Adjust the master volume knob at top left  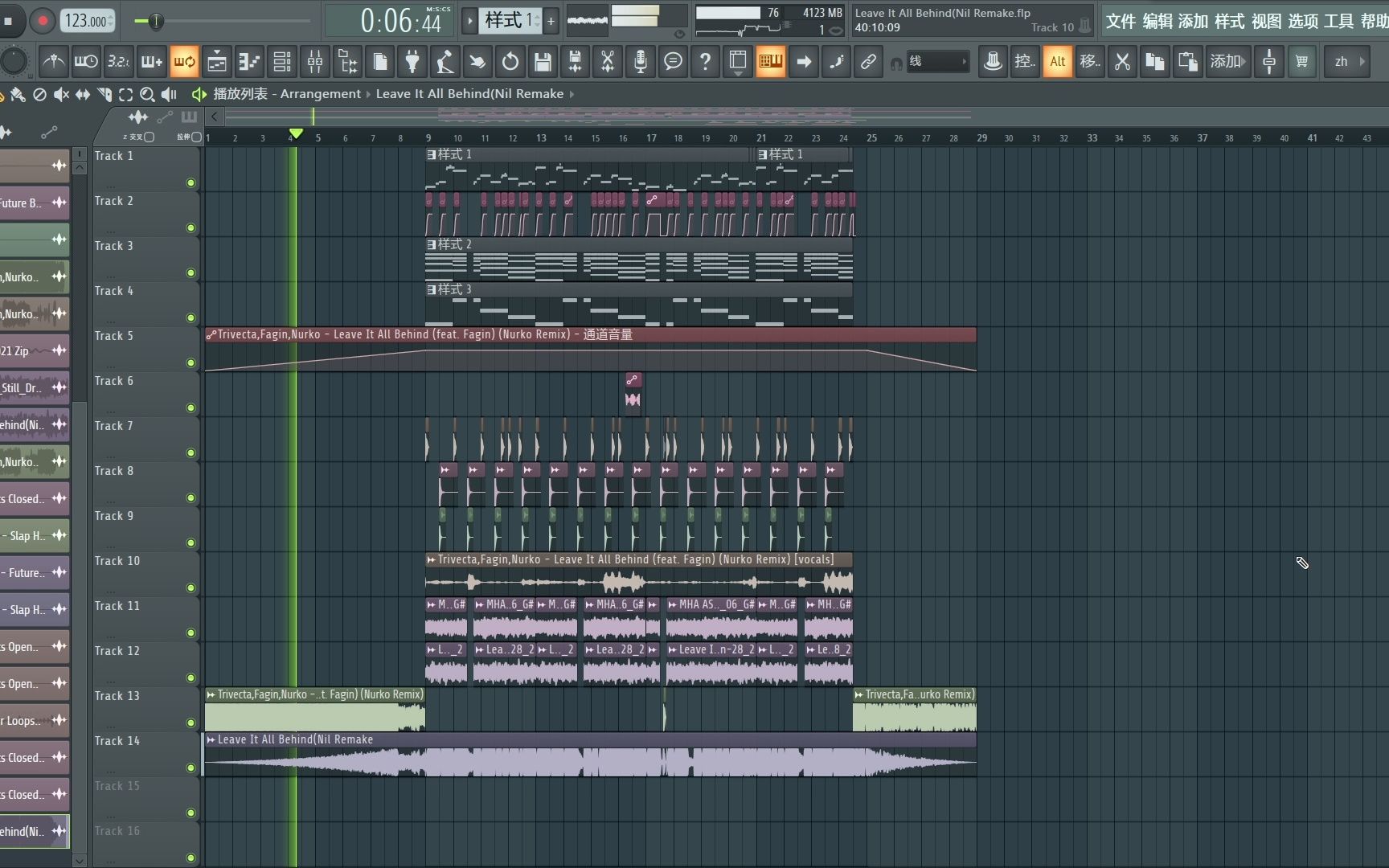click(x=13, y=61)
